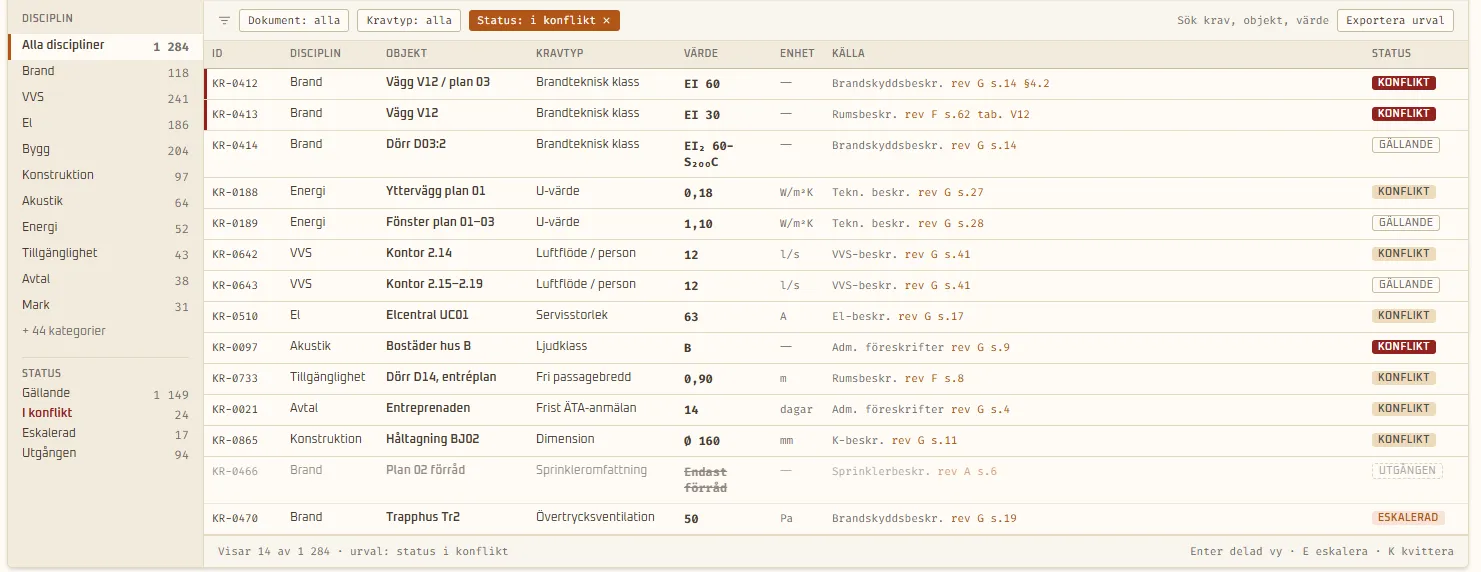
Task: Select the Bygg discipline in sidebar
Action: (106, 150)
